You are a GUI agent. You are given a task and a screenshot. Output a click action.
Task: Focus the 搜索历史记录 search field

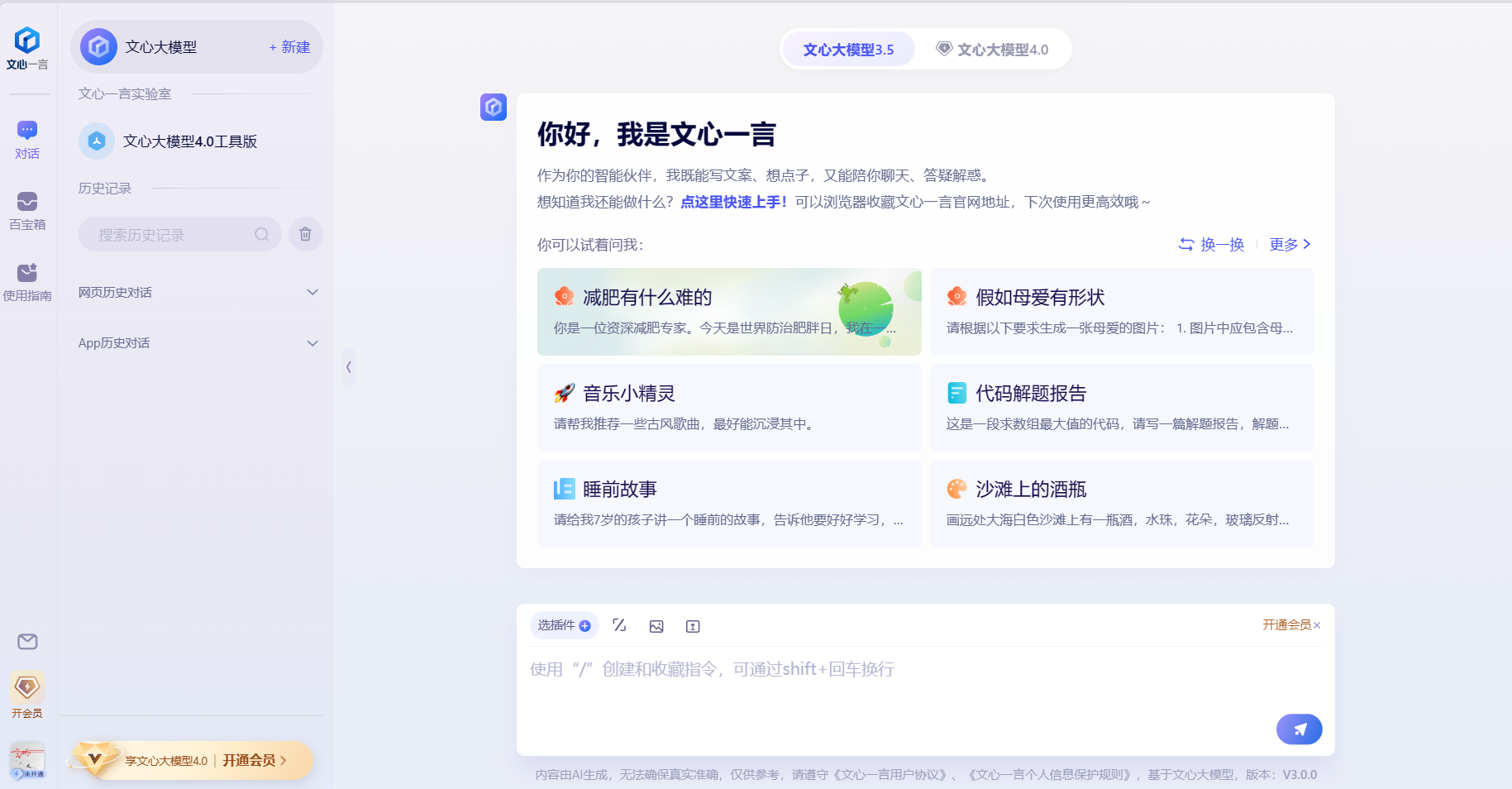[x=180, y=235]
